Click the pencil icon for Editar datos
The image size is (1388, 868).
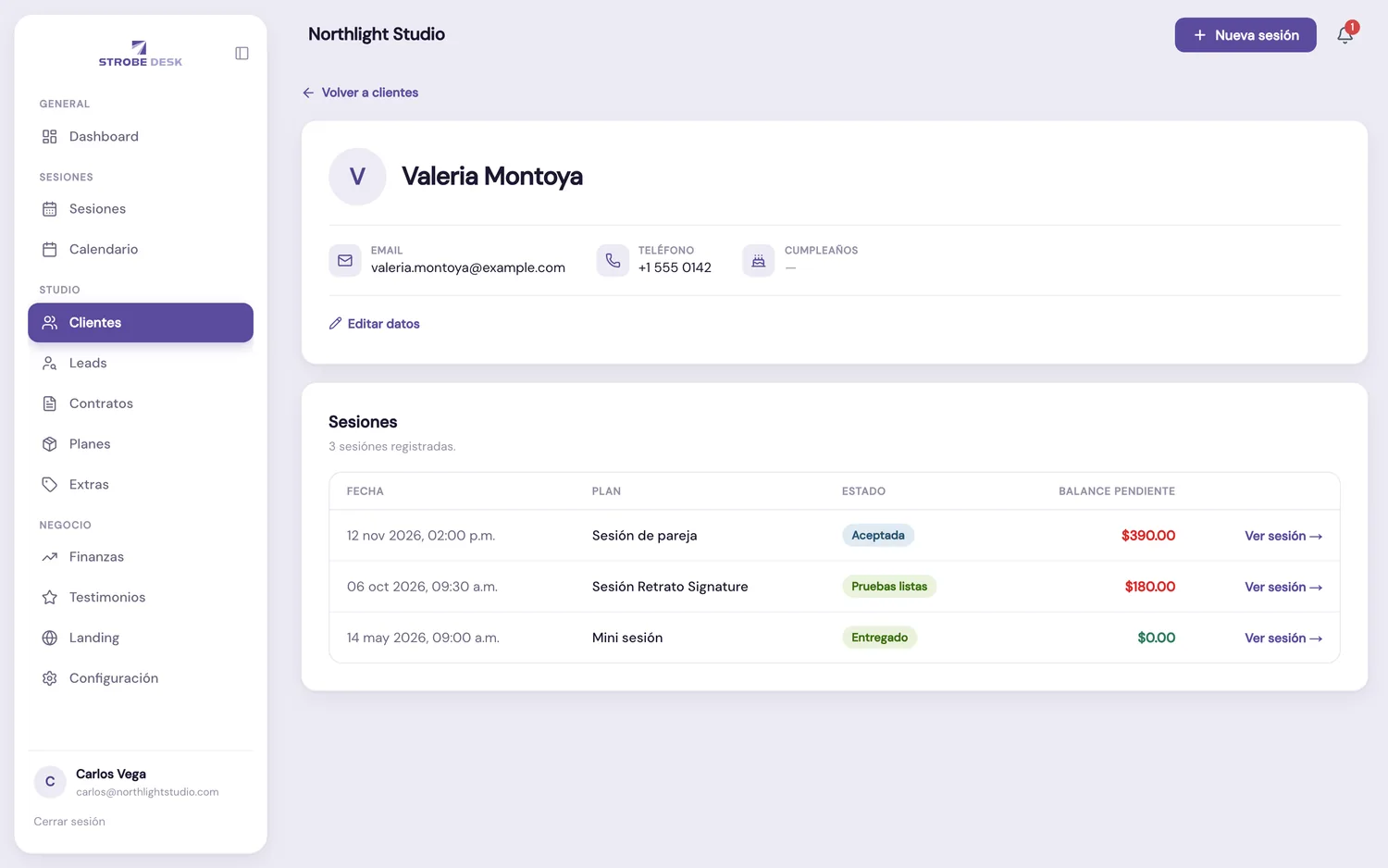click(x=335, y=324)
